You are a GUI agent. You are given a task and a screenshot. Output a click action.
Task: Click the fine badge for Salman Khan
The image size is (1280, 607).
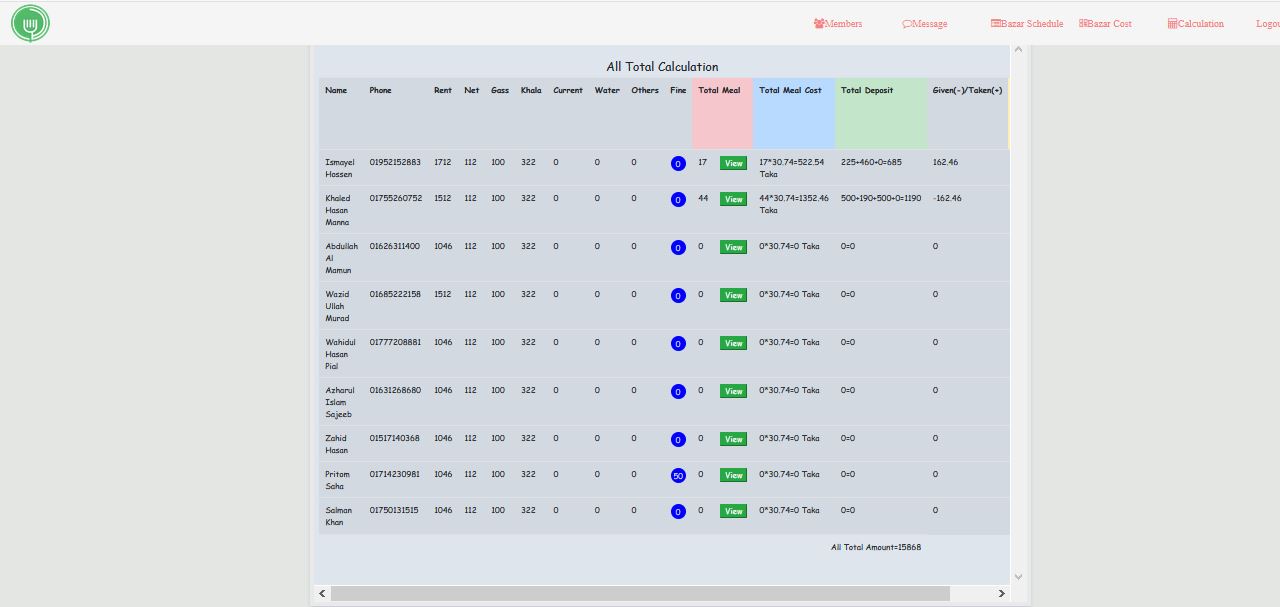(x=678, y=511)
